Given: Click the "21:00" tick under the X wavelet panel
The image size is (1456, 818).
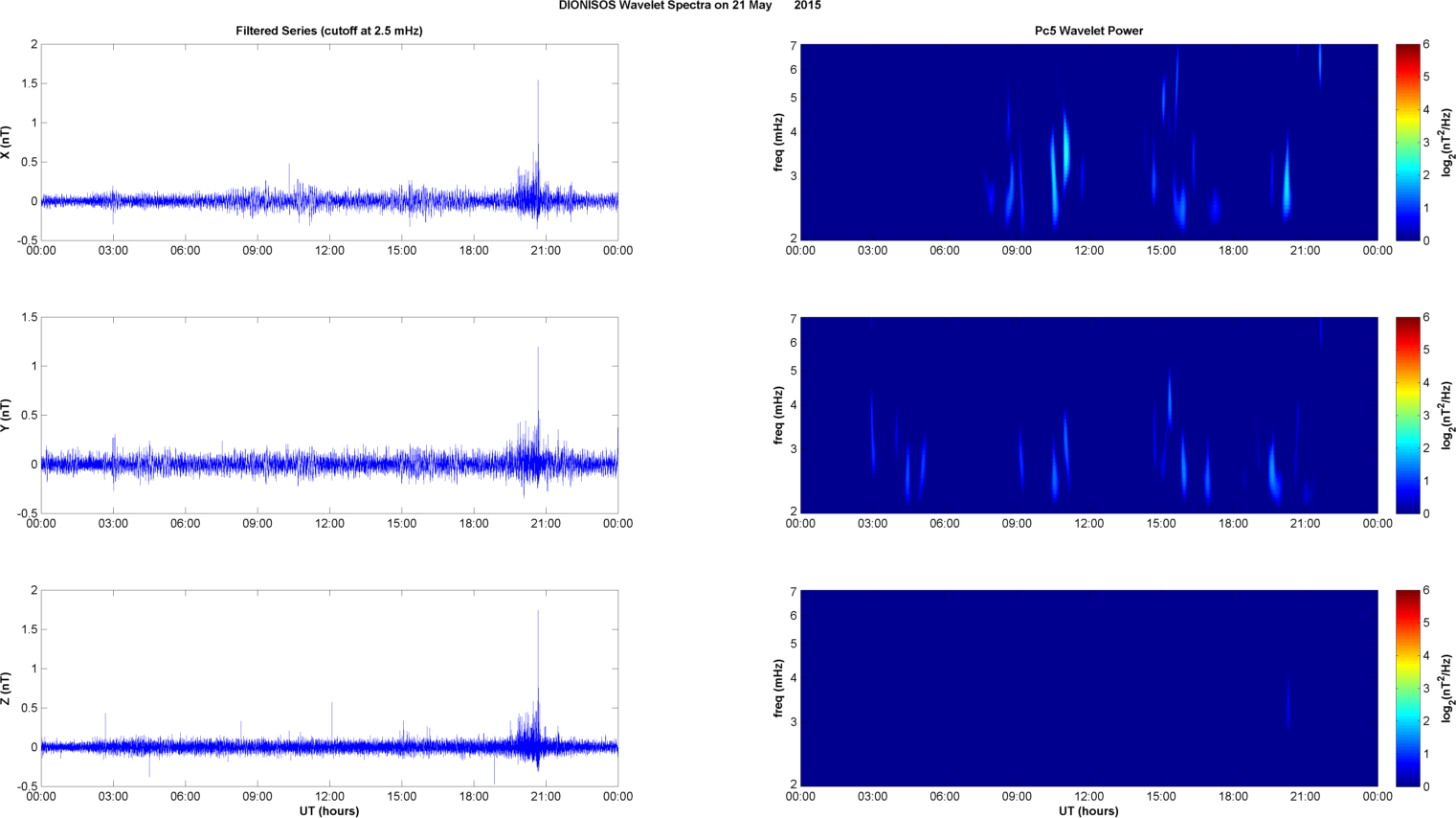Looking at the screenshot, I should coord(1306,251).
